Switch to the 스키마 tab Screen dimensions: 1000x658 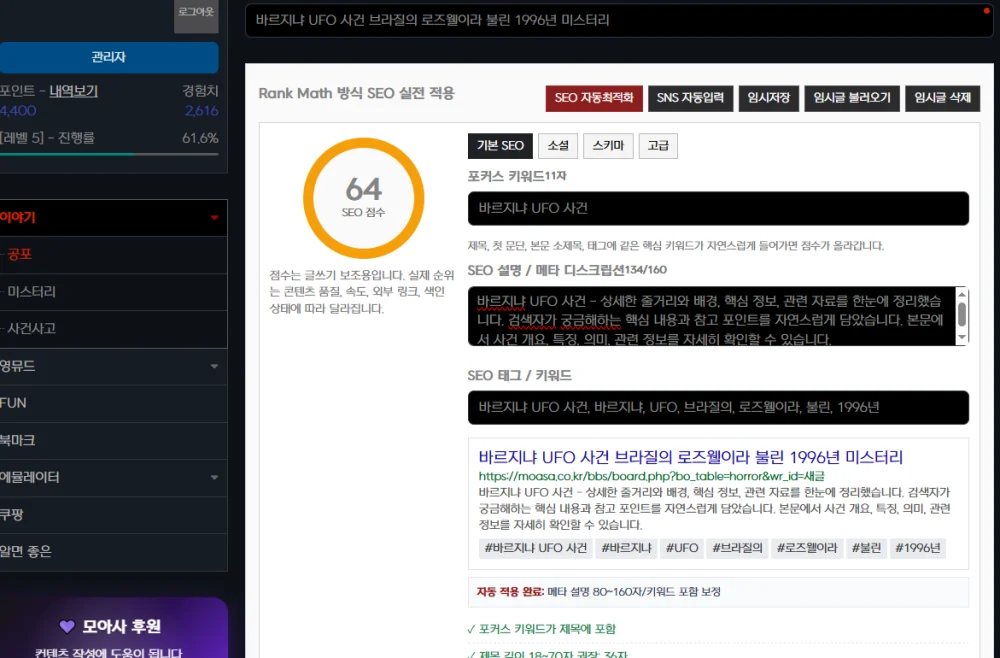[x=608, y=146]
